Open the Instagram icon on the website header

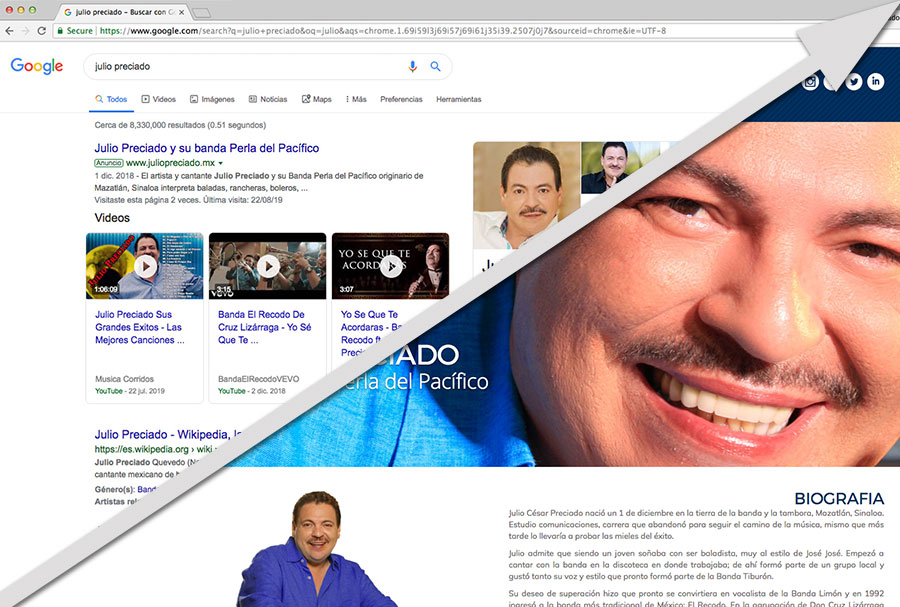click(x=810, y=82)
